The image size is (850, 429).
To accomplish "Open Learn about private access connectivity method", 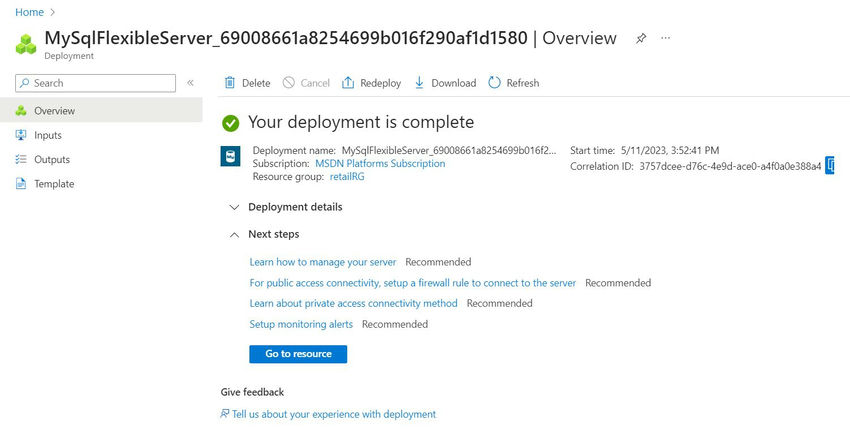I will pos(353,303).
